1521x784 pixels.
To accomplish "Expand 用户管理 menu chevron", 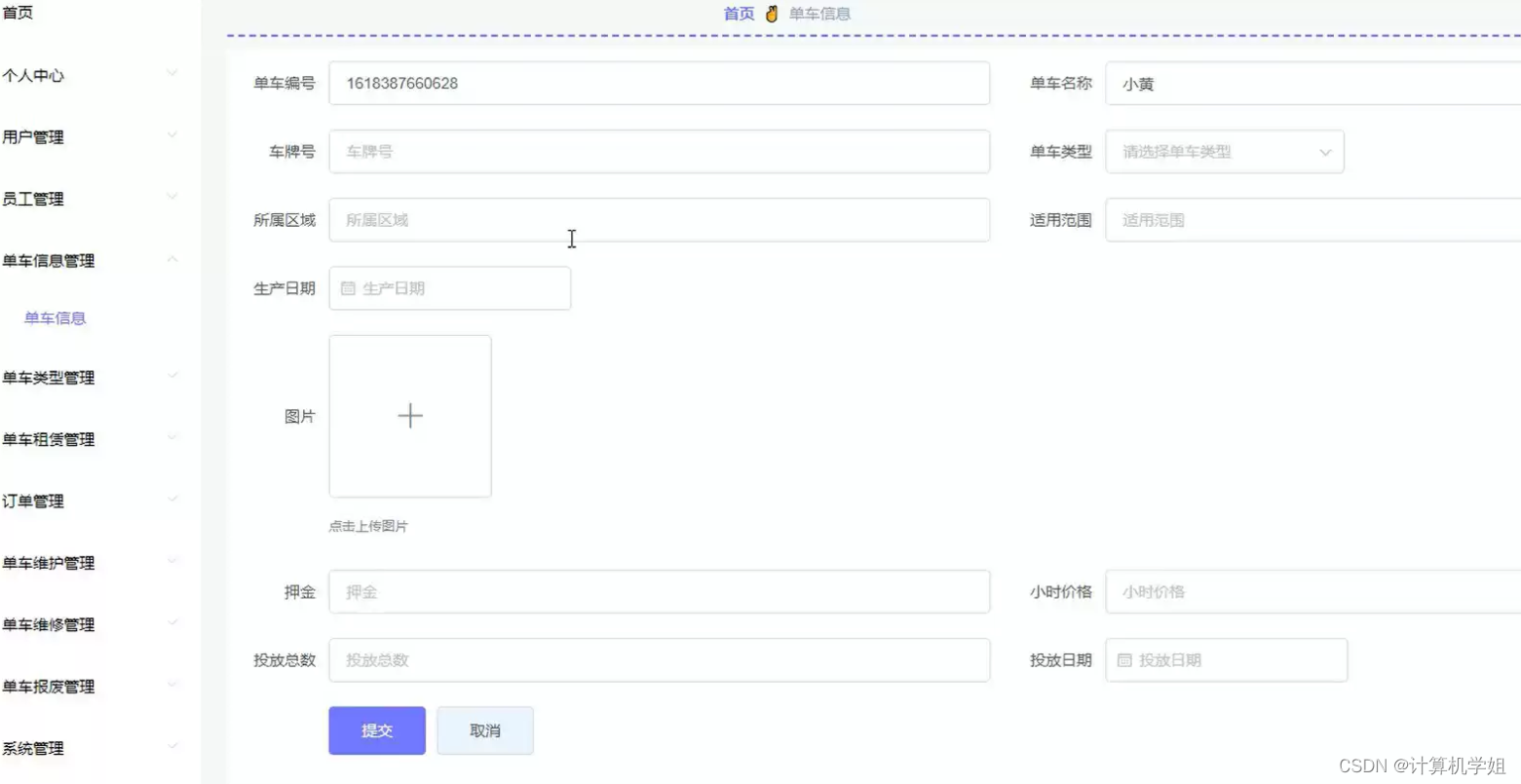I will pos(172,134).
